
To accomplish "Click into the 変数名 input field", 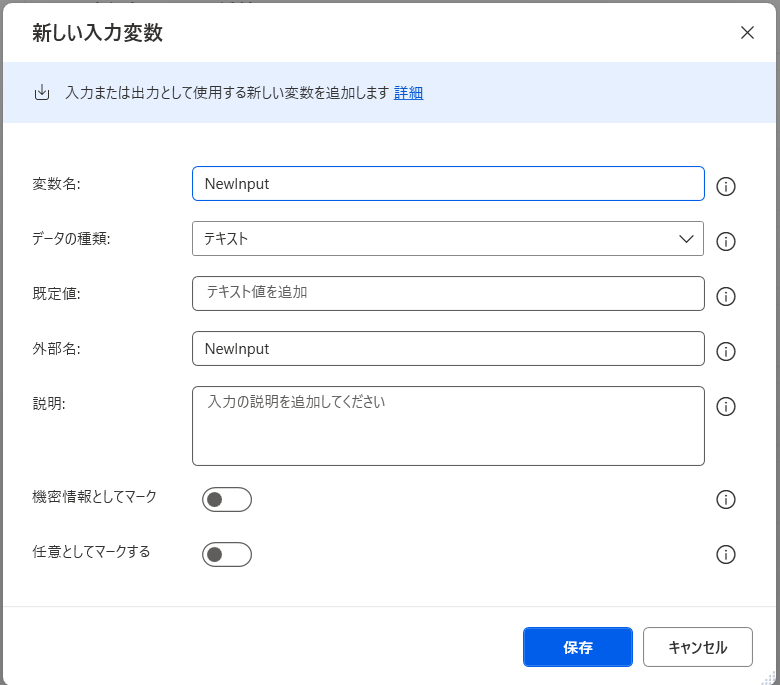I will point(448,184).
